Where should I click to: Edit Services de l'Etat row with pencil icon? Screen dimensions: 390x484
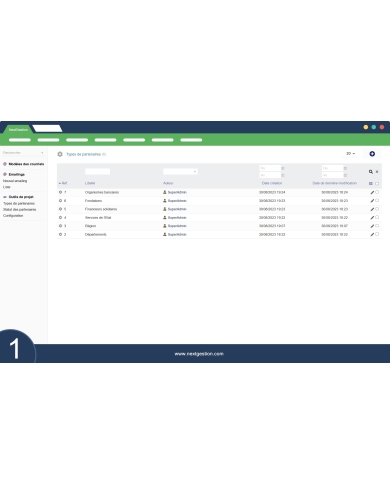pos(372,218)
